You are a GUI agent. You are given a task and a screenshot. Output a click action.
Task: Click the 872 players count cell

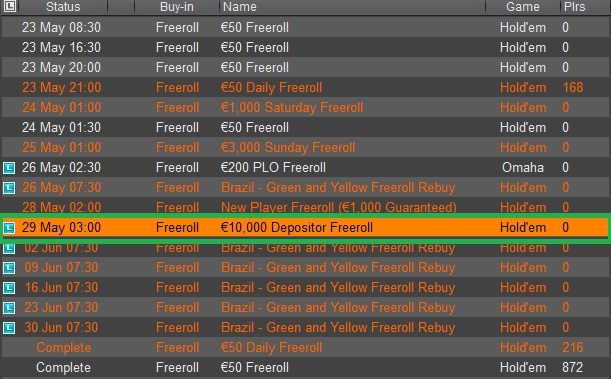572,367
